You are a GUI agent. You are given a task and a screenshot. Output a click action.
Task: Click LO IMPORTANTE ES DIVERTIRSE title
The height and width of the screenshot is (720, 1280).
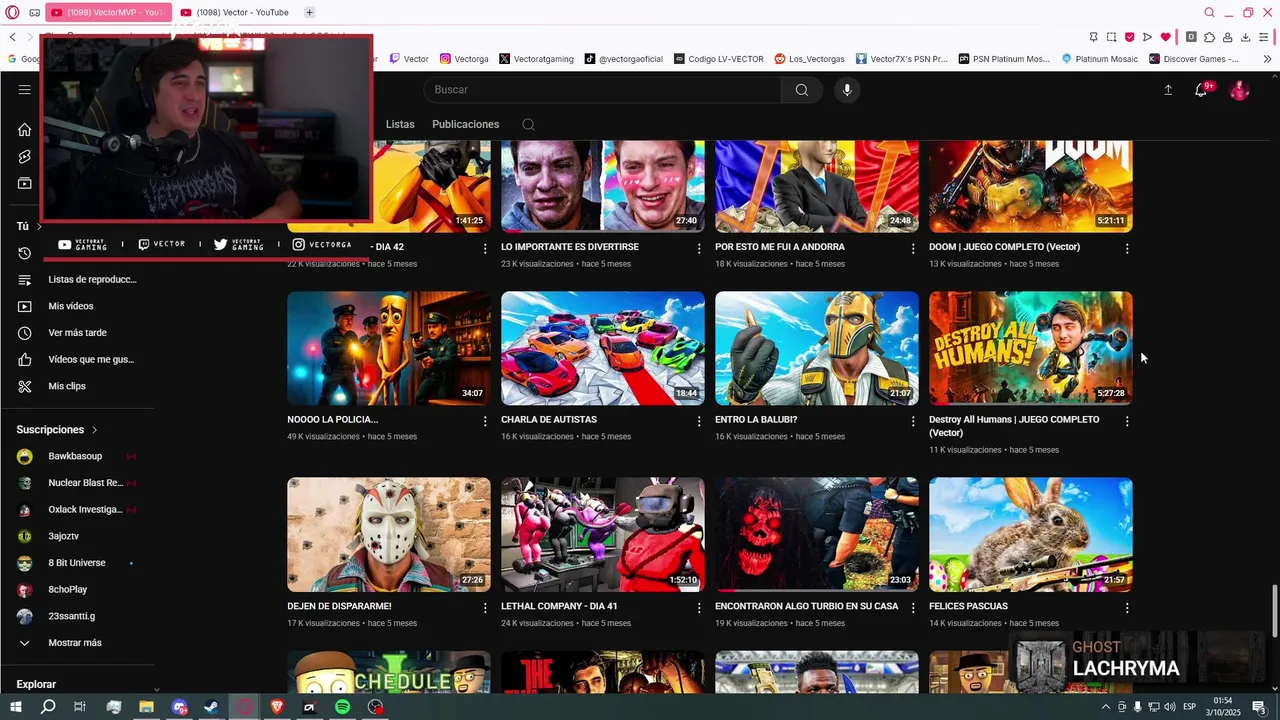click(x=570, y=247)
